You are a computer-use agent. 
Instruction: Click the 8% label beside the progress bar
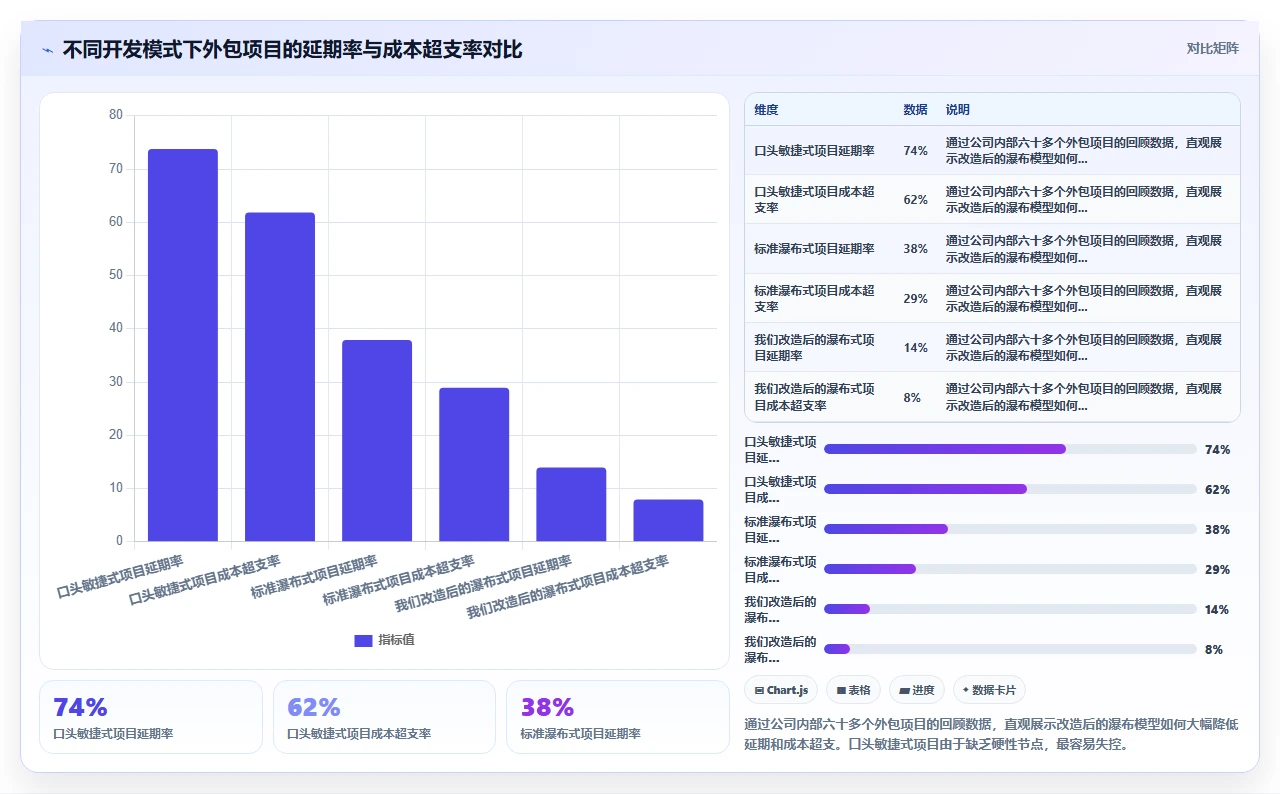(1214, 649)
